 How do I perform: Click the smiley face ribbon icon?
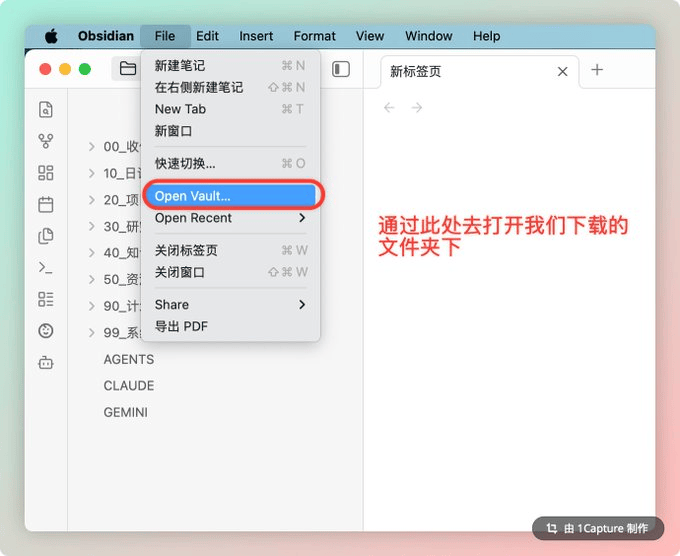point(45,331)
